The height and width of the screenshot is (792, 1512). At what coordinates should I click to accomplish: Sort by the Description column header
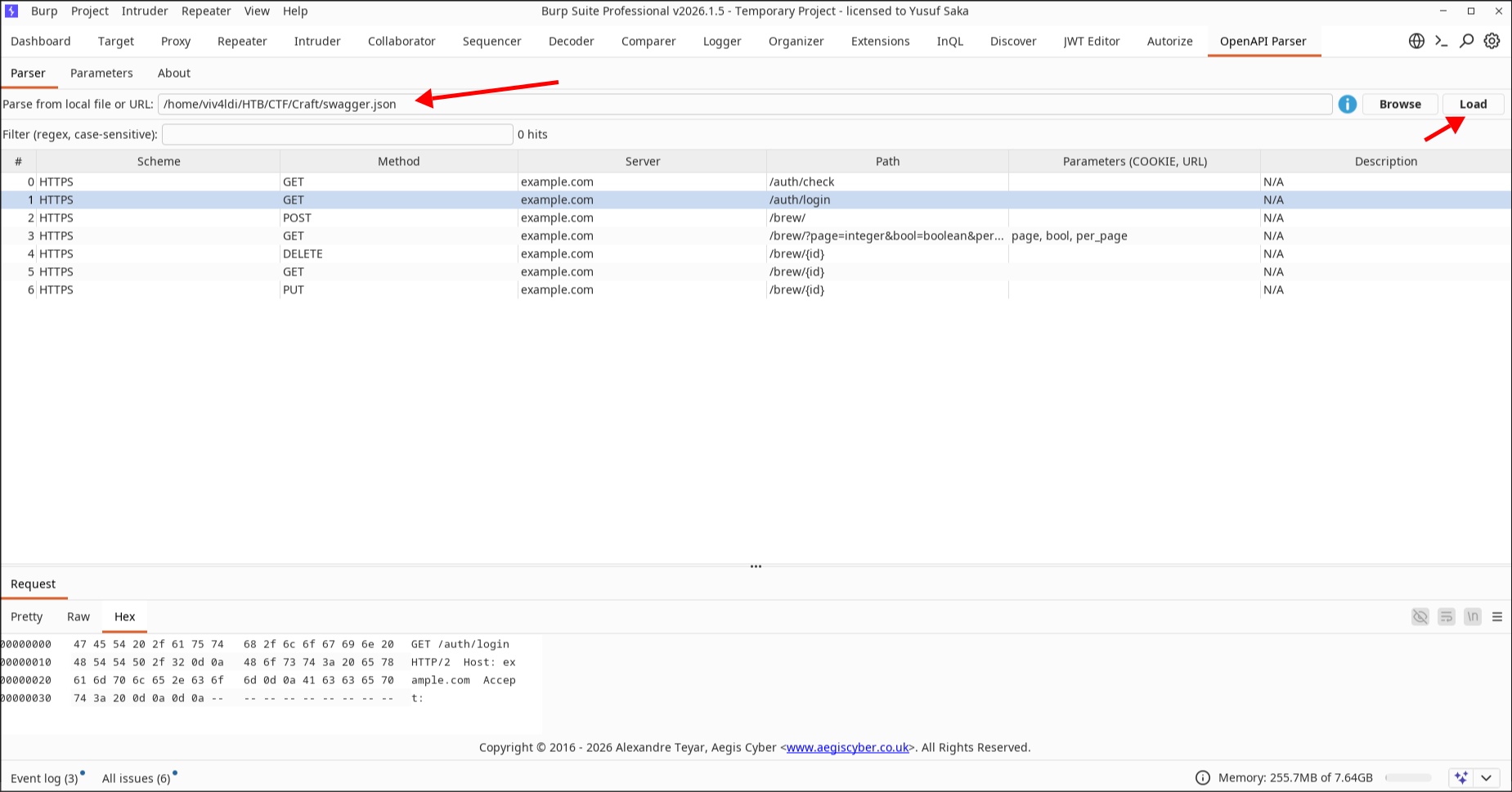coord(1385,161)
